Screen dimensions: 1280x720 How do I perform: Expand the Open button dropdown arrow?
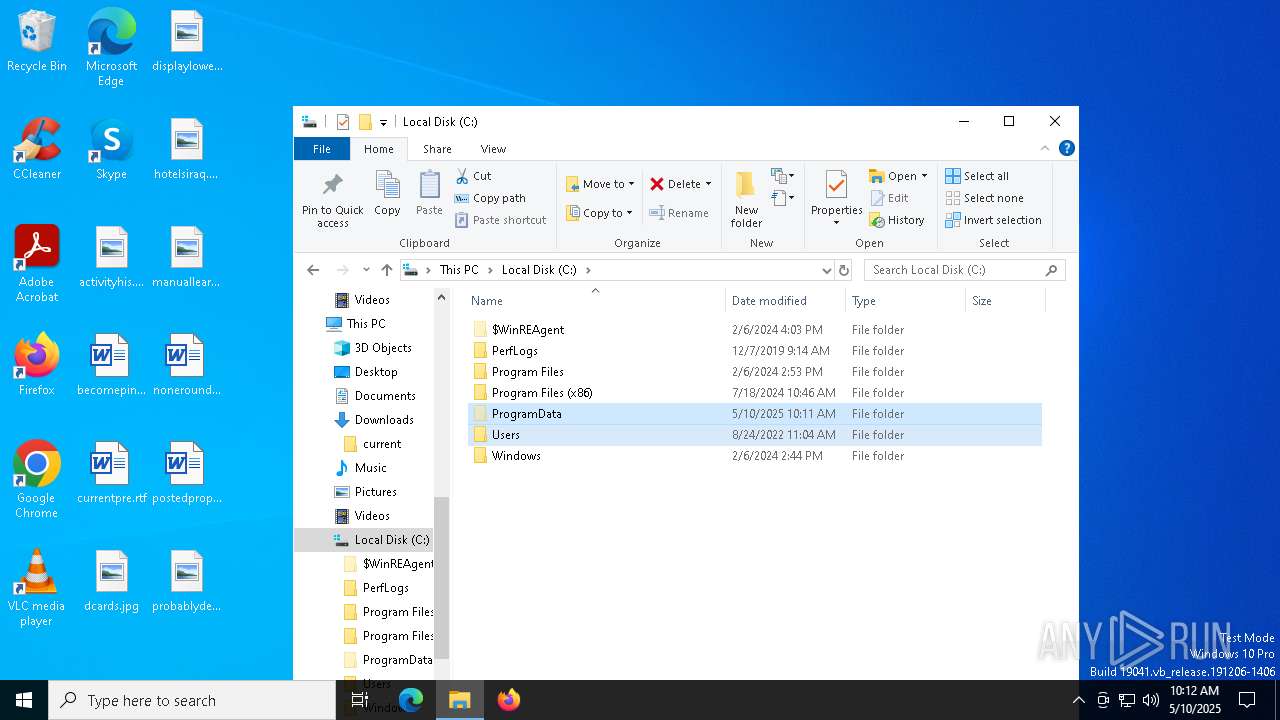tap(924, 176)
